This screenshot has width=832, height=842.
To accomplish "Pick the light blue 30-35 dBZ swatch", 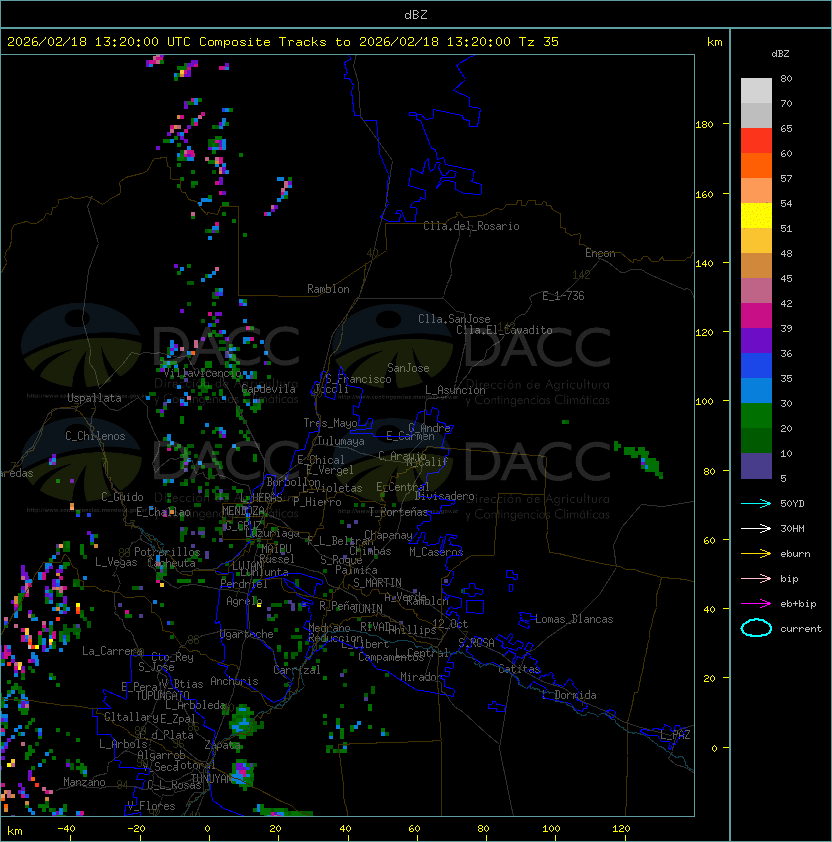I will (756, 390).
